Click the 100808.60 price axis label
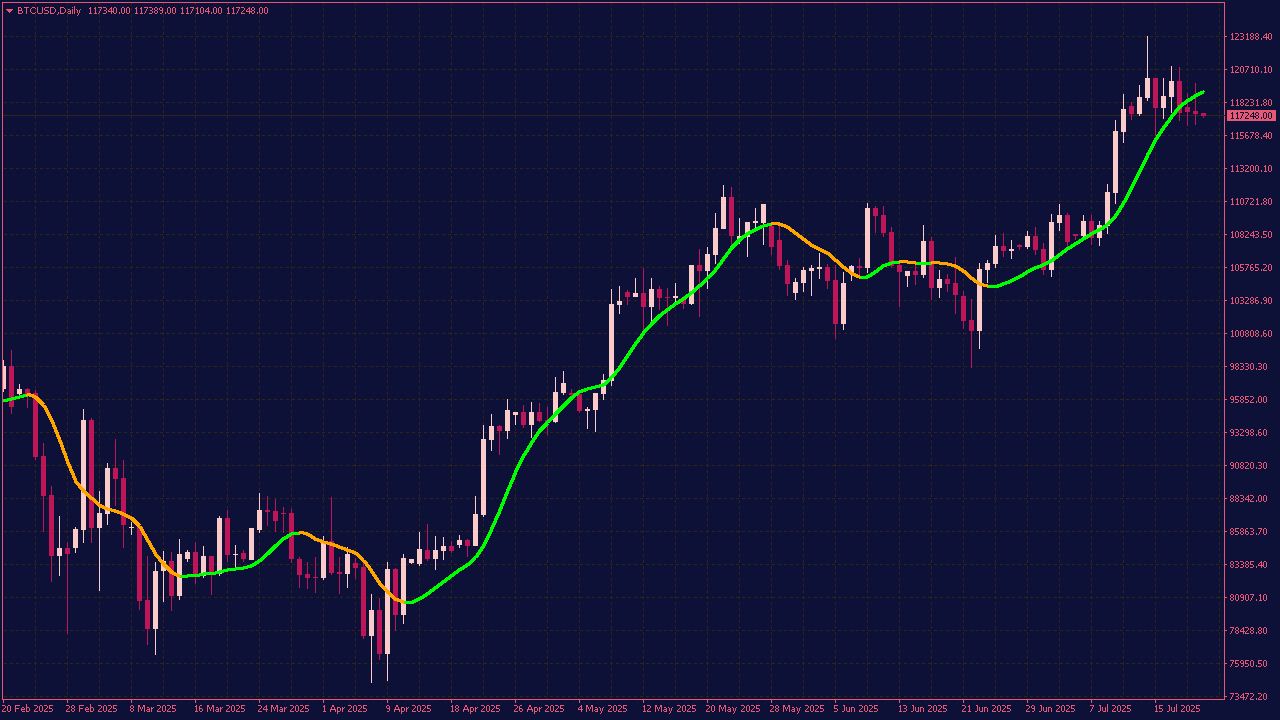The width and height of the screenshot is (1280, 720). click(1251, 334)
